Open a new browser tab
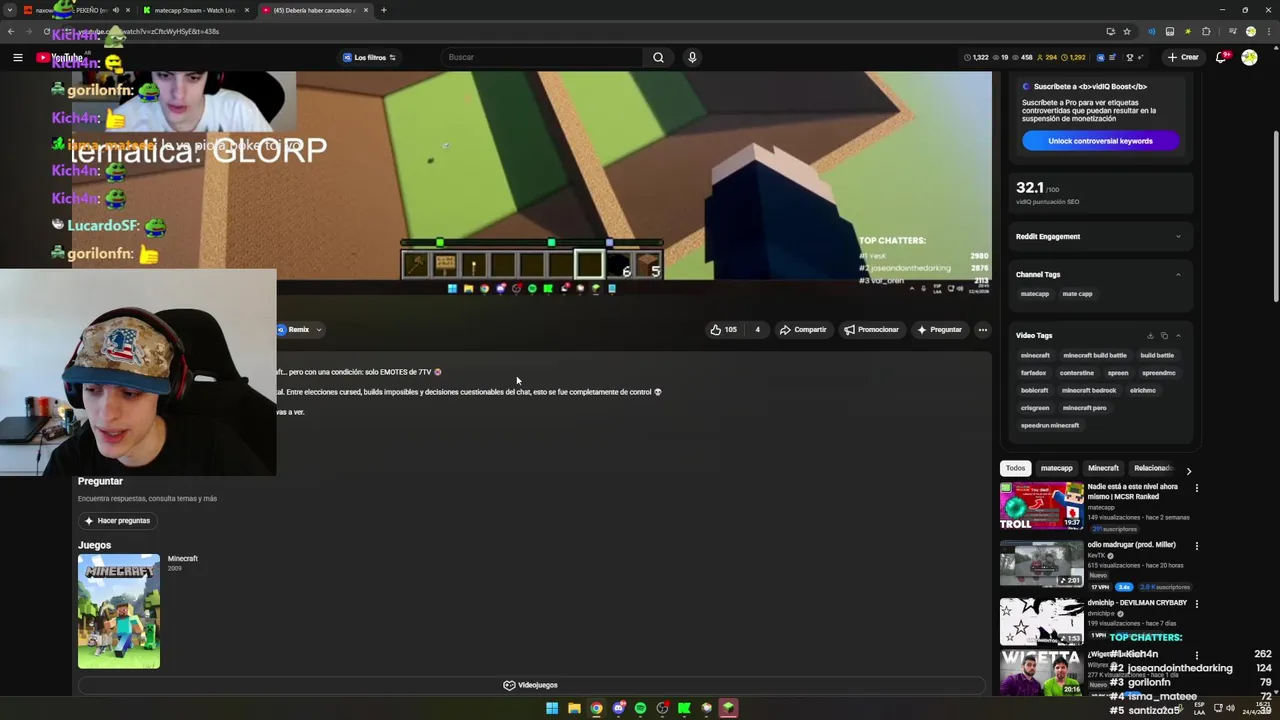Viewport: 1280px width, 720px height. pyautogui.click(x=383, y=10)
